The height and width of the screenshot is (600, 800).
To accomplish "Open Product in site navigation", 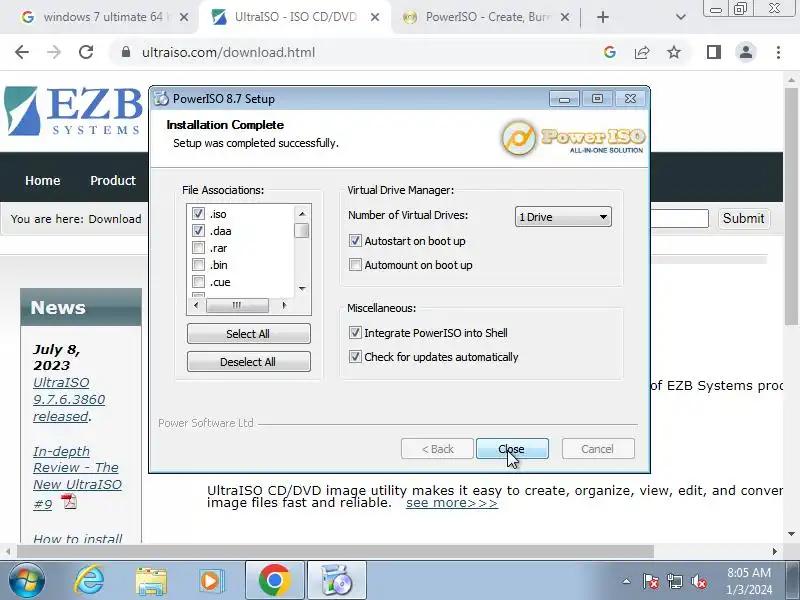I will [113, 181].
